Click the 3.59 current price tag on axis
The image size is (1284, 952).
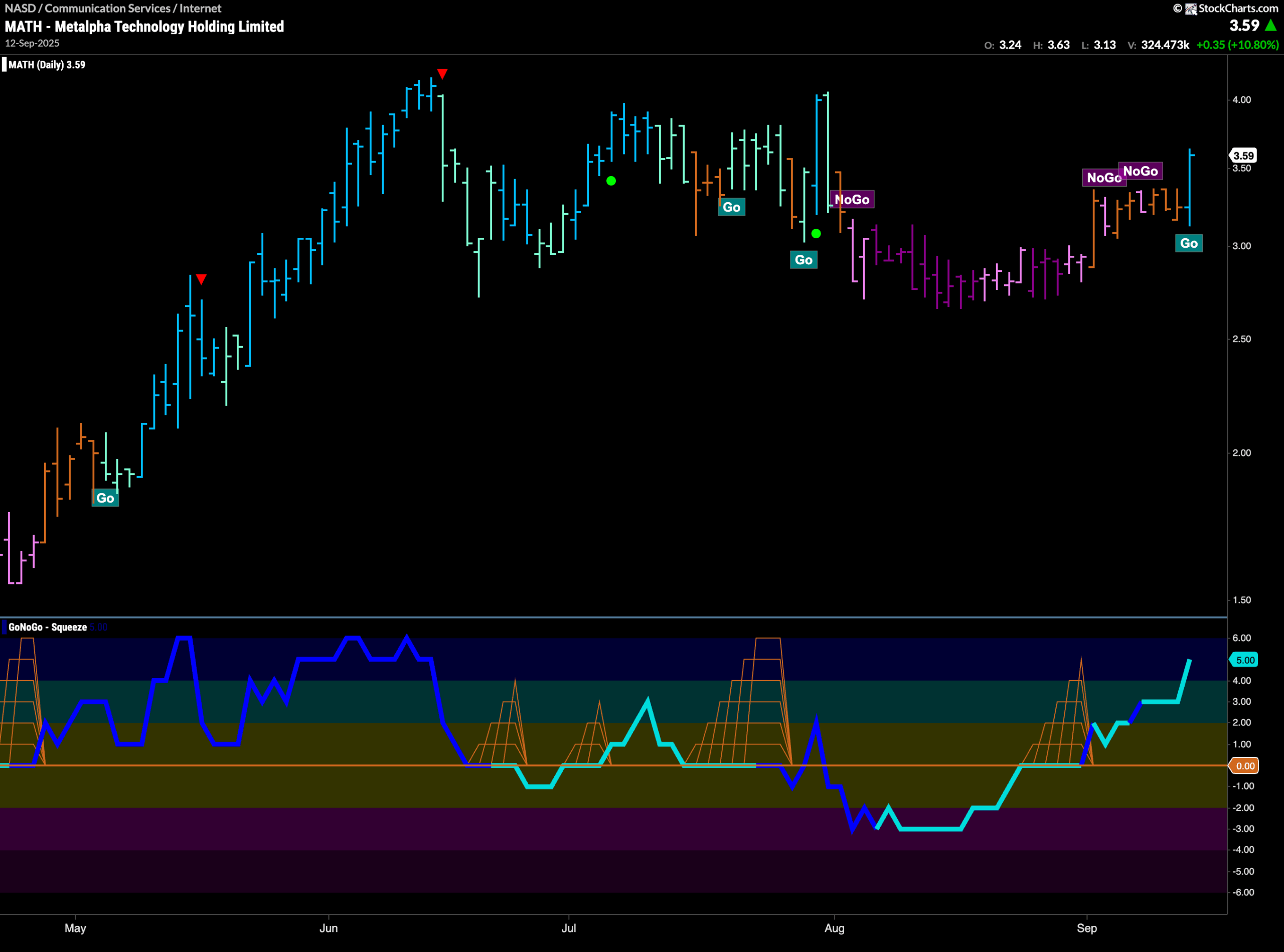pos(1243,155)
